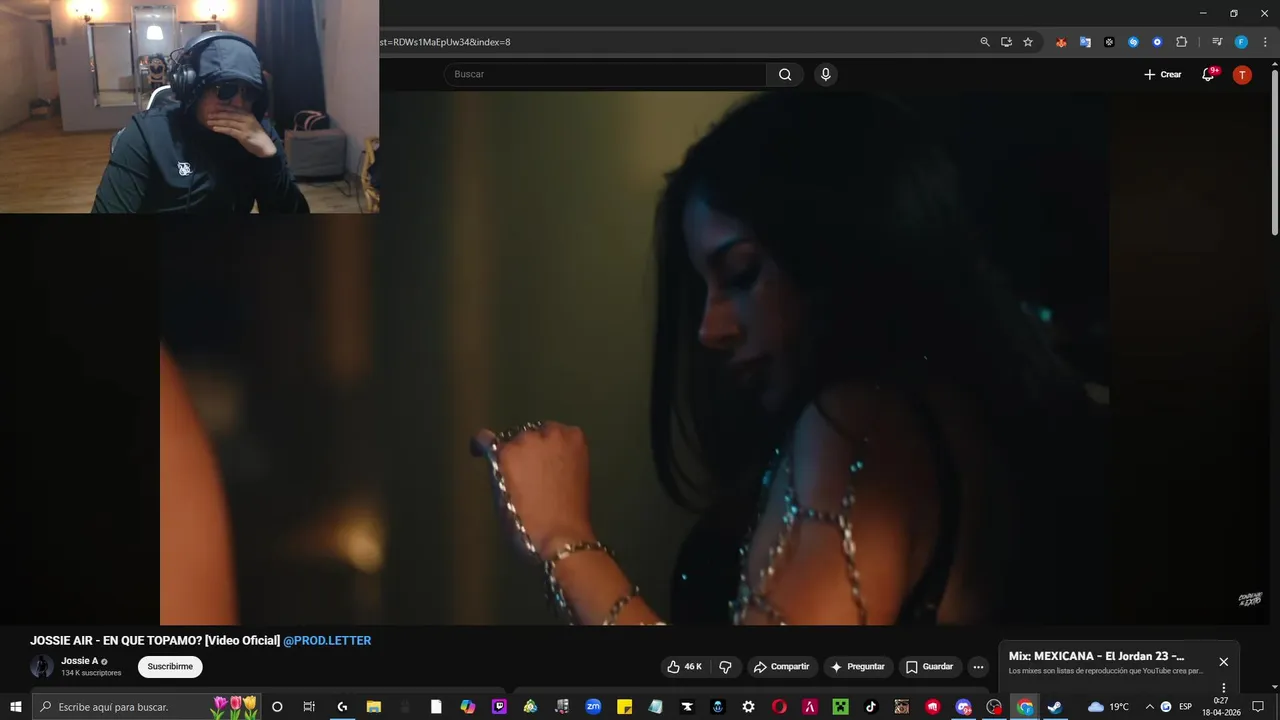This screenshot has width=1280, height=720.
Task: Dislike the video
Action: point(726,667)
